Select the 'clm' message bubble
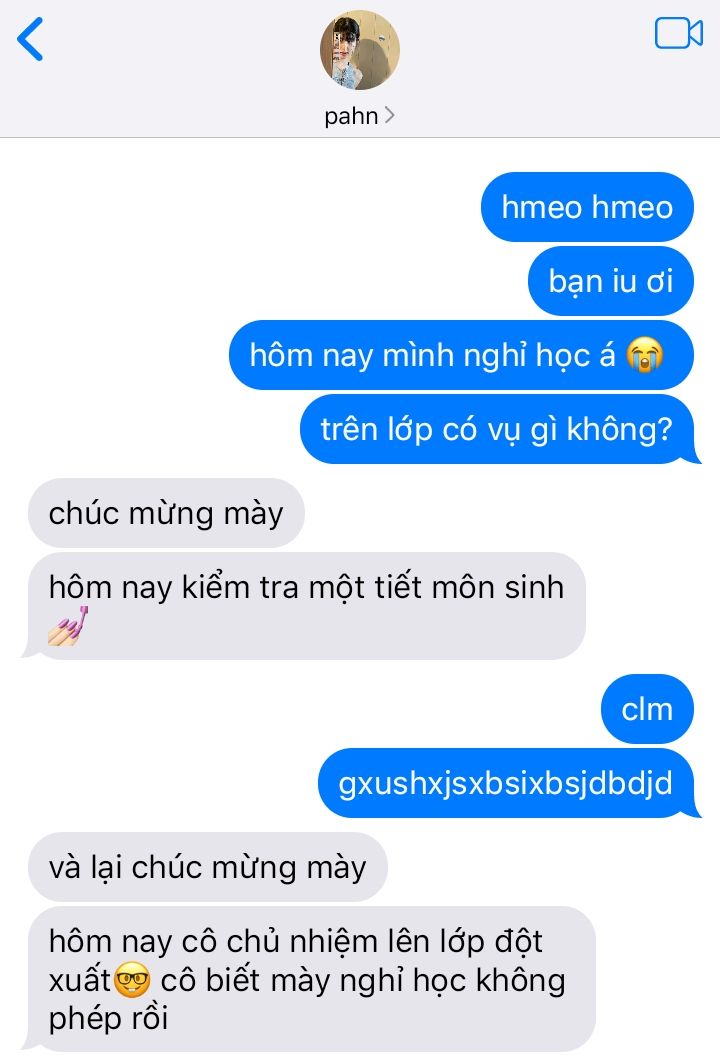720x1058 pixels. tap(647, 709)
